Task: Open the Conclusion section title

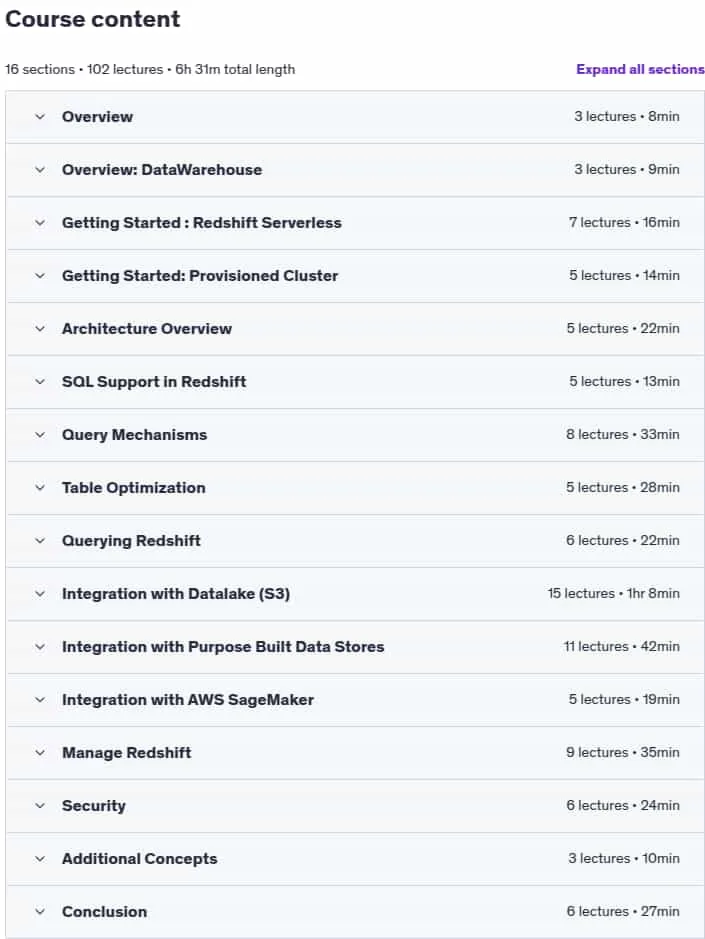Action: (x=104, y=912)
